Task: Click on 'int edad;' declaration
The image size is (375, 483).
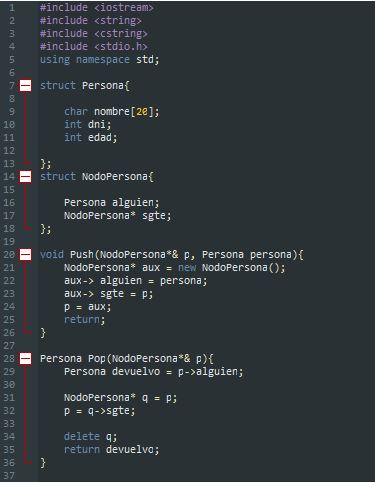Action: click(90, 138)
